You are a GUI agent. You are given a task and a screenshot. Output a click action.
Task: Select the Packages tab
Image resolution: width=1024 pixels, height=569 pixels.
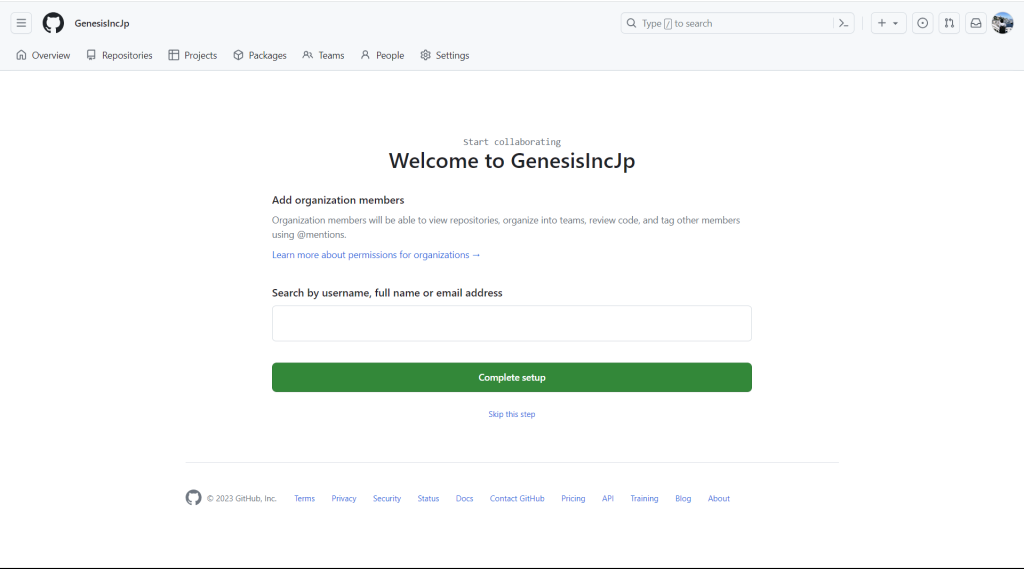pyautogui.click(x=260, y=55)
